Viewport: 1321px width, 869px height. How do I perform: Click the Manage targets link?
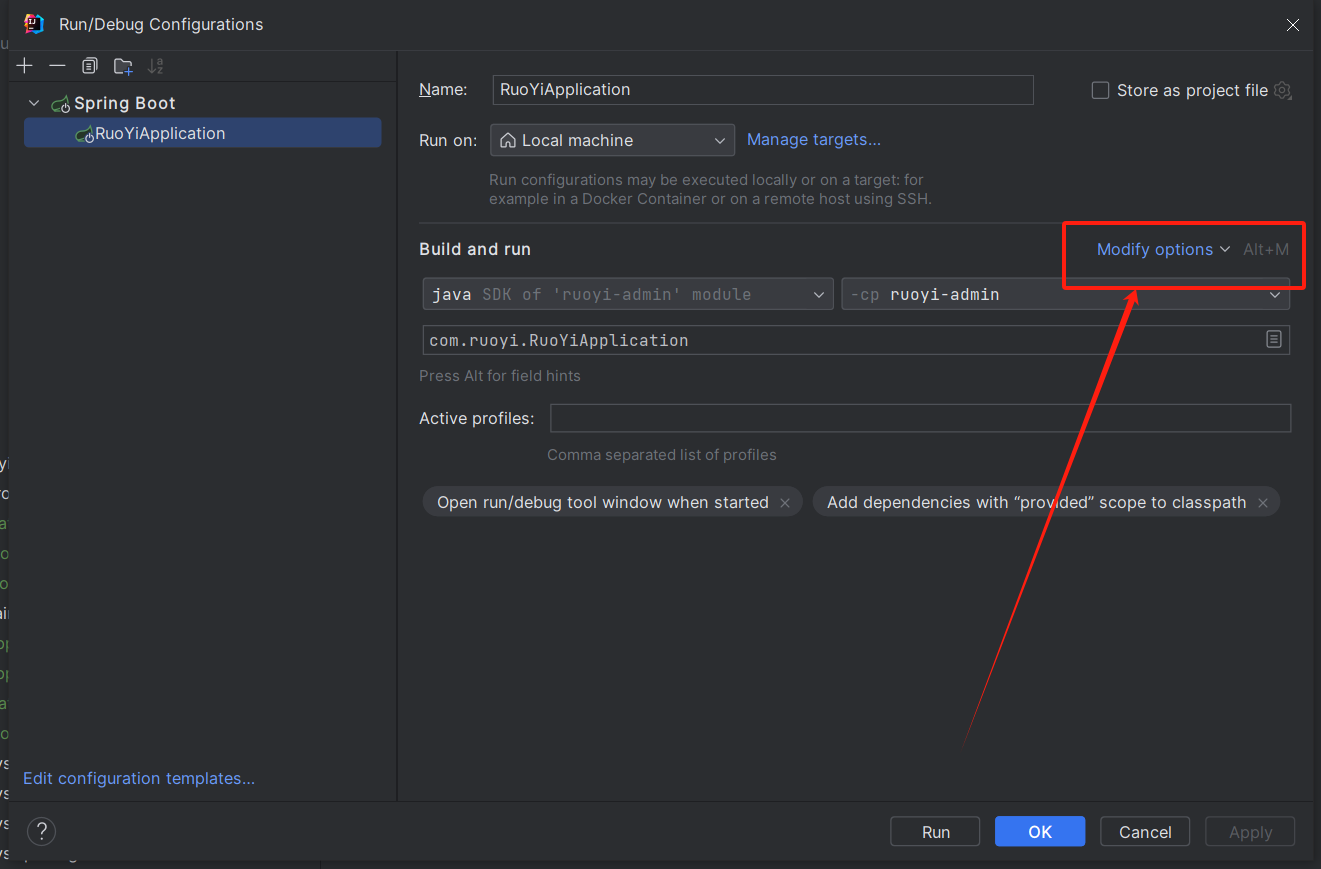tap(814, 140)
